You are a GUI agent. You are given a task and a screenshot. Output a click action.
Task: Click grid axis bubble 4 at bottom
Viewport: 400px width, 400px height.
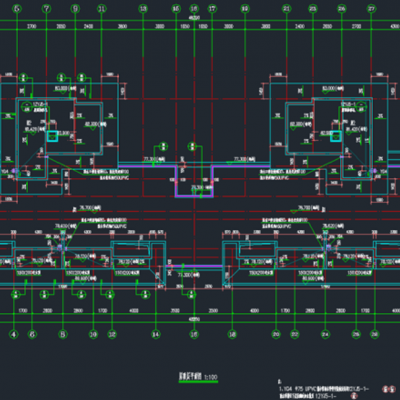(14, 334)
